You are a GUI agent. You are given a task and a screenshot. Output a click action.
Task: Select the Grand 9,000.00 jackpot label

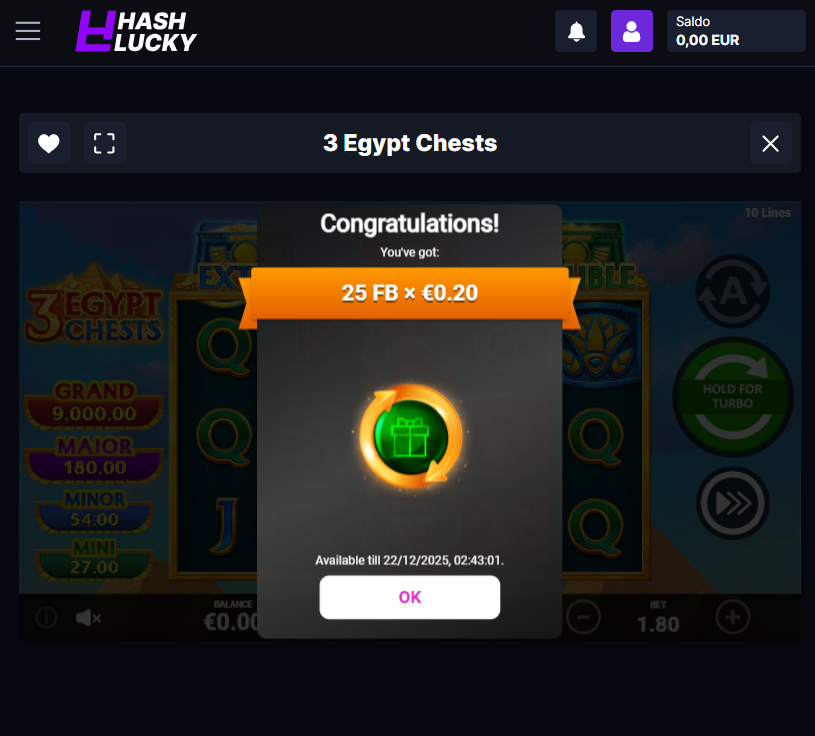94,403
